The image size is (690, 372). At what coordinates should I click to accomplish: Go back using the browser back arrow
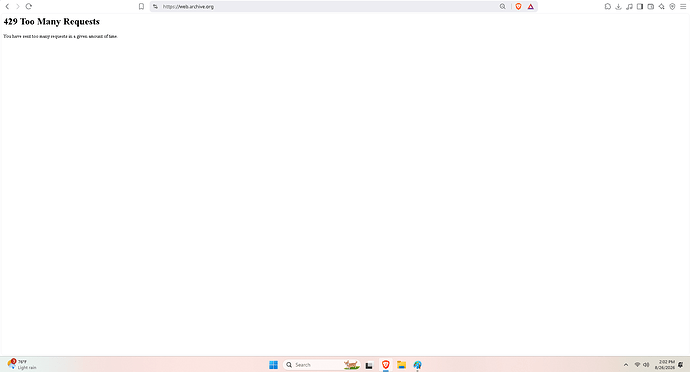tap(7, 7)
